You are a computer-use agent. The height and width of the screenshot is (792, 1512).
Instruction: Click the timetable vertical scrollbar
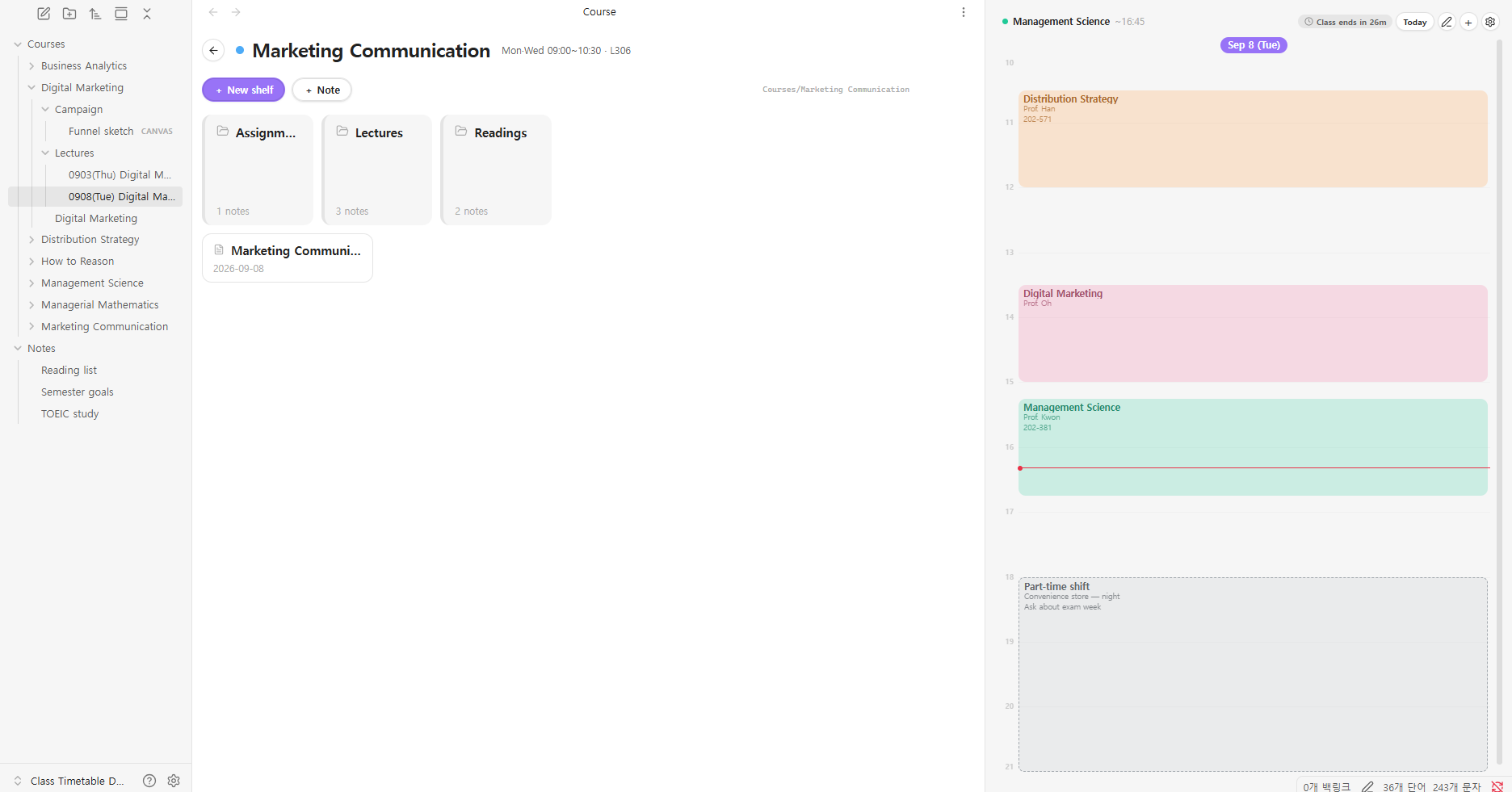pyautogui.click(x=1499, y=402)
